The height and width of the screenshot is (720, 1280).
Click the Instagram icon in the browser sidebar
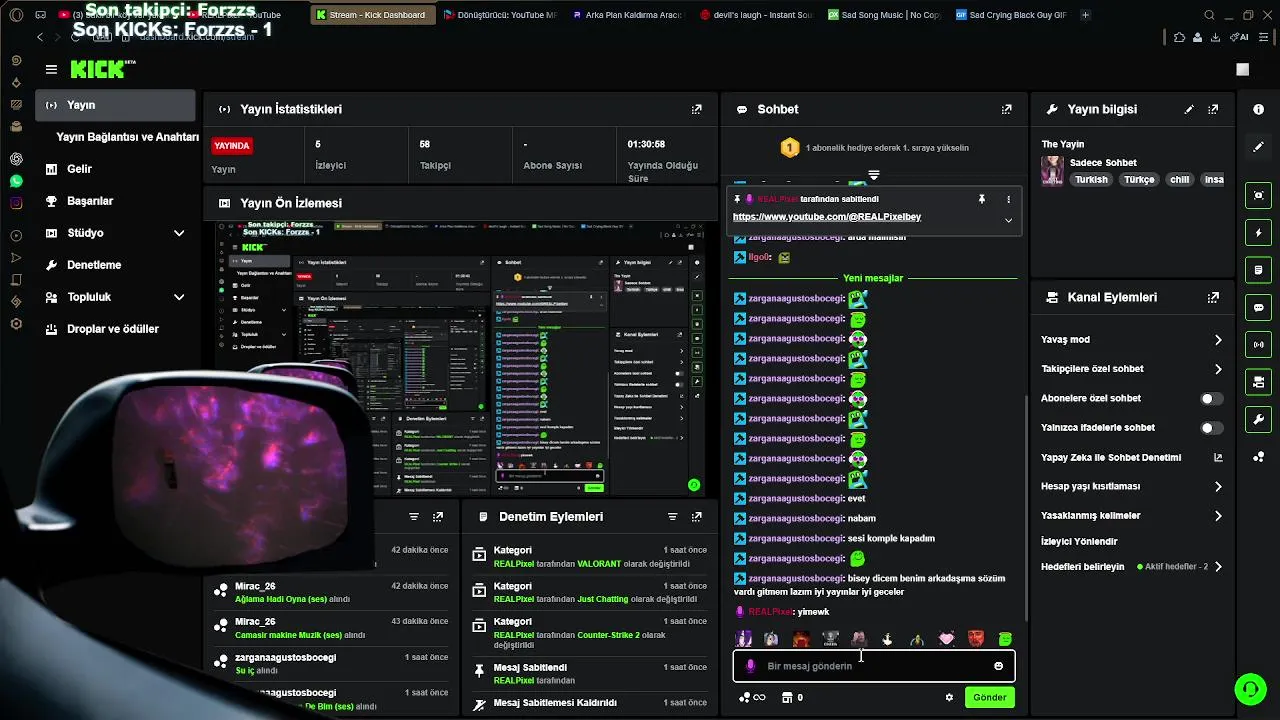pyautogui.click(x=16, y=203)
